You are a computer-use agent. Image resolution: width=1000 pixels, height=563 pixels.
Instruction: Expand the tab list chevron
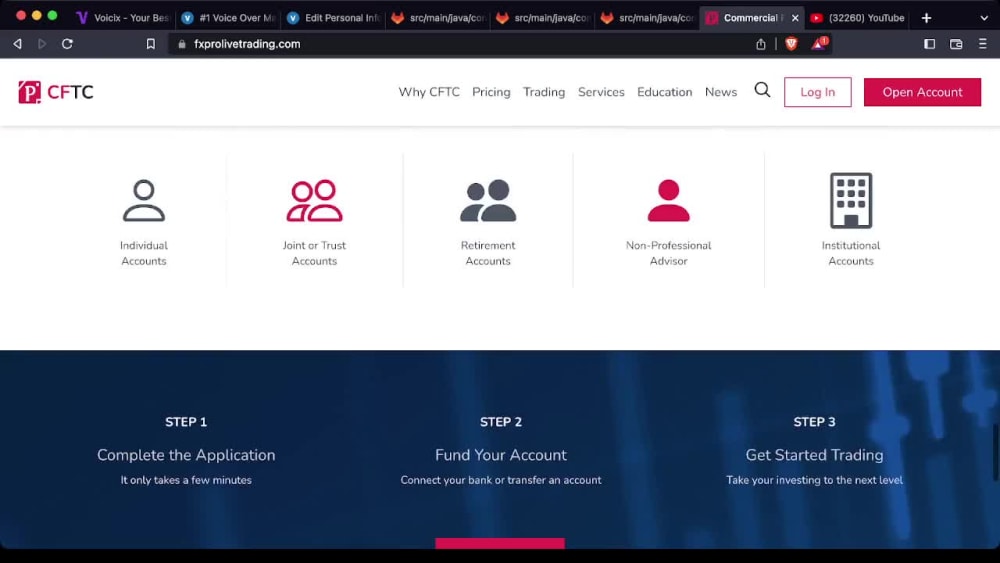tap(983, 18)
